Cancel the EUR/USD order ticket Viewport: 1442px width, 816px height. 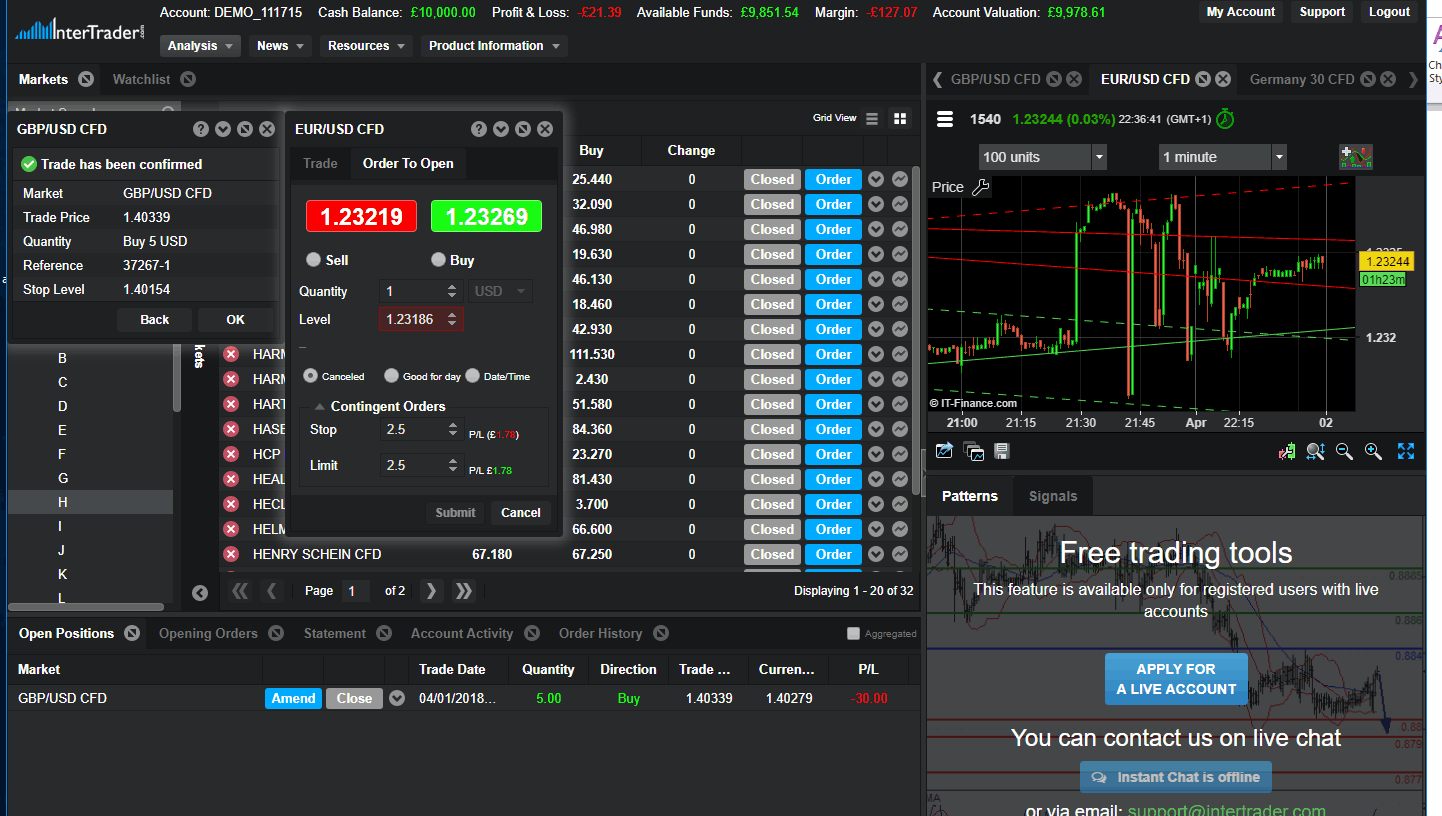pyautogui.click(x=521, y=512)
